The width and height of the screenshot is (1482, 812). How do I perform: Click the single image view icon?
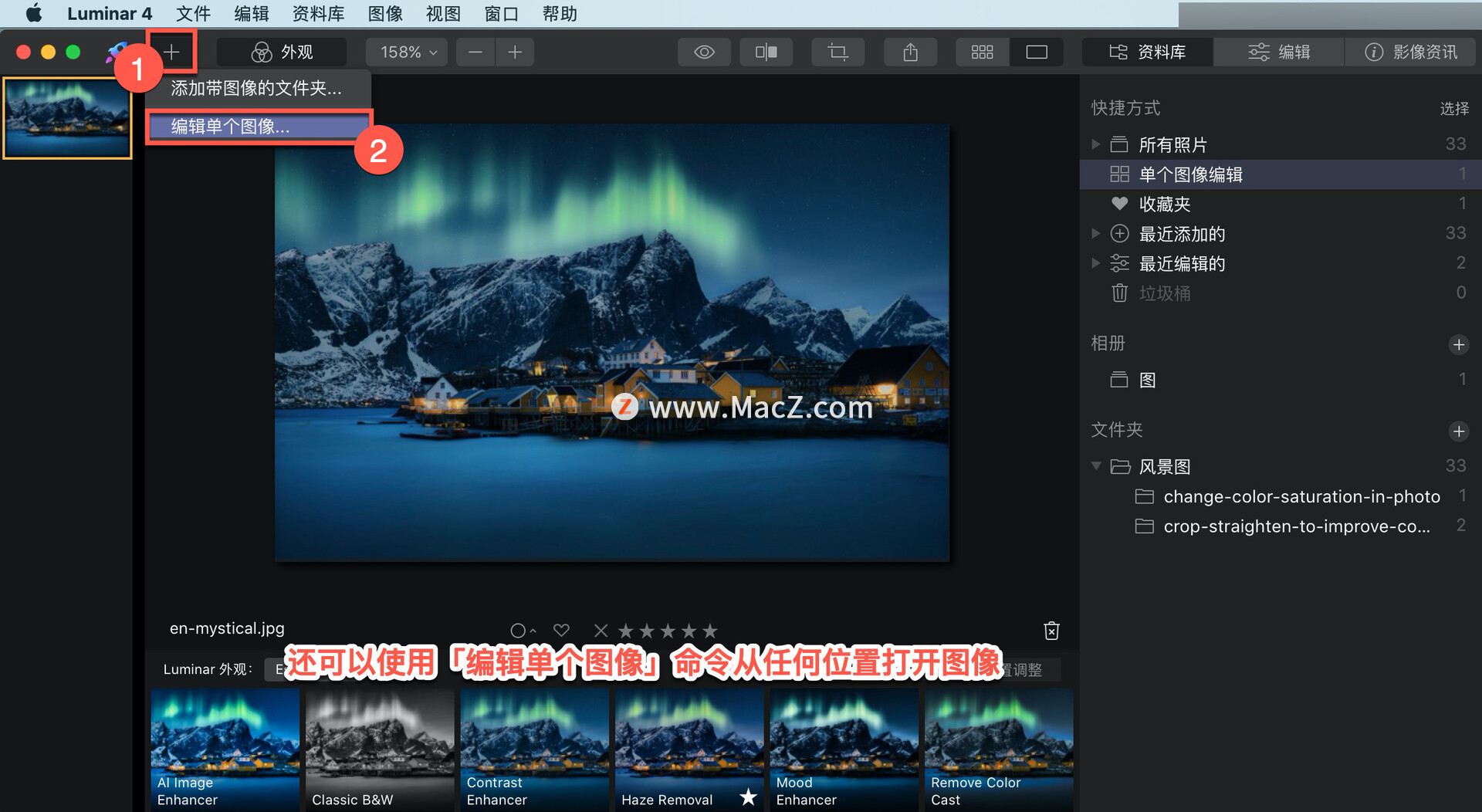click(1036, 52)
